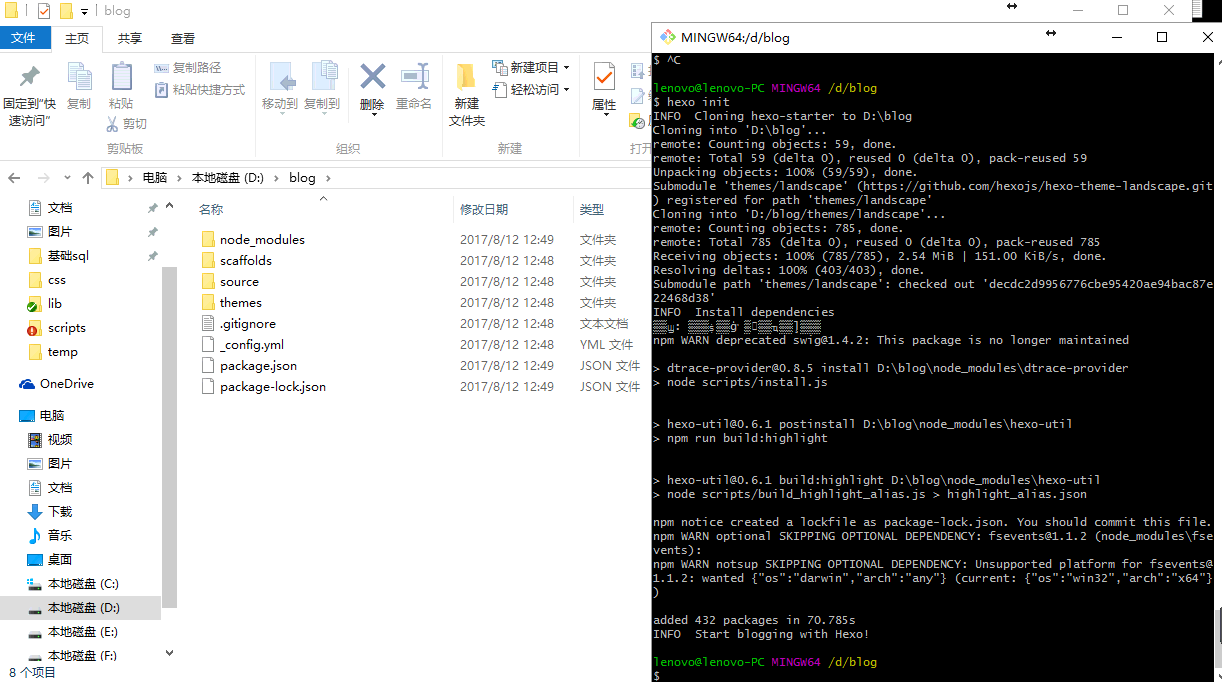Viewport: 1222px width, 682px height.
Task: Open the temp folder in the sidebar
Action: 63,352
